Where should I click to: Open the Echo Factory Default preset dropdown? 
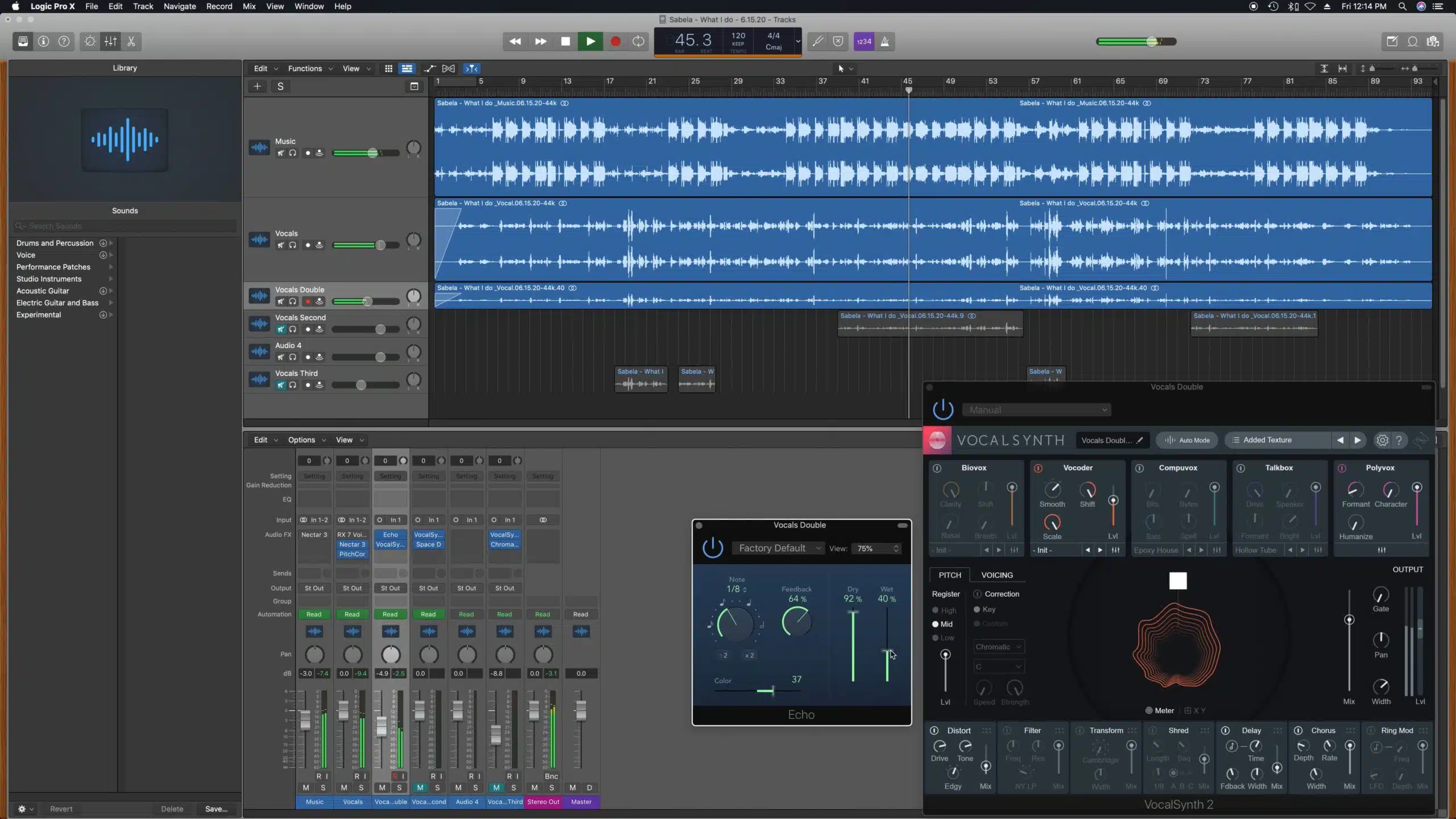[777, 548]
